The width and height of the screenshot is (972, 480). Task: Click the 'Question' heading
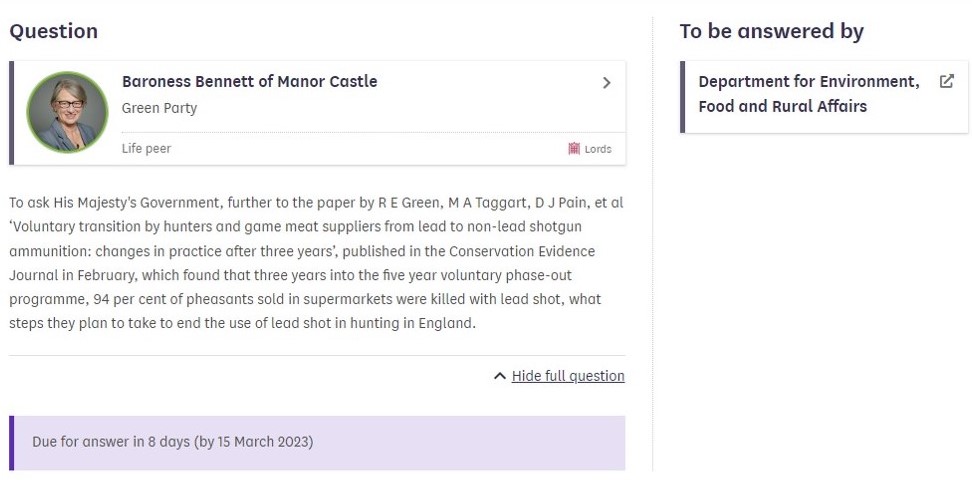coord(54,31)
